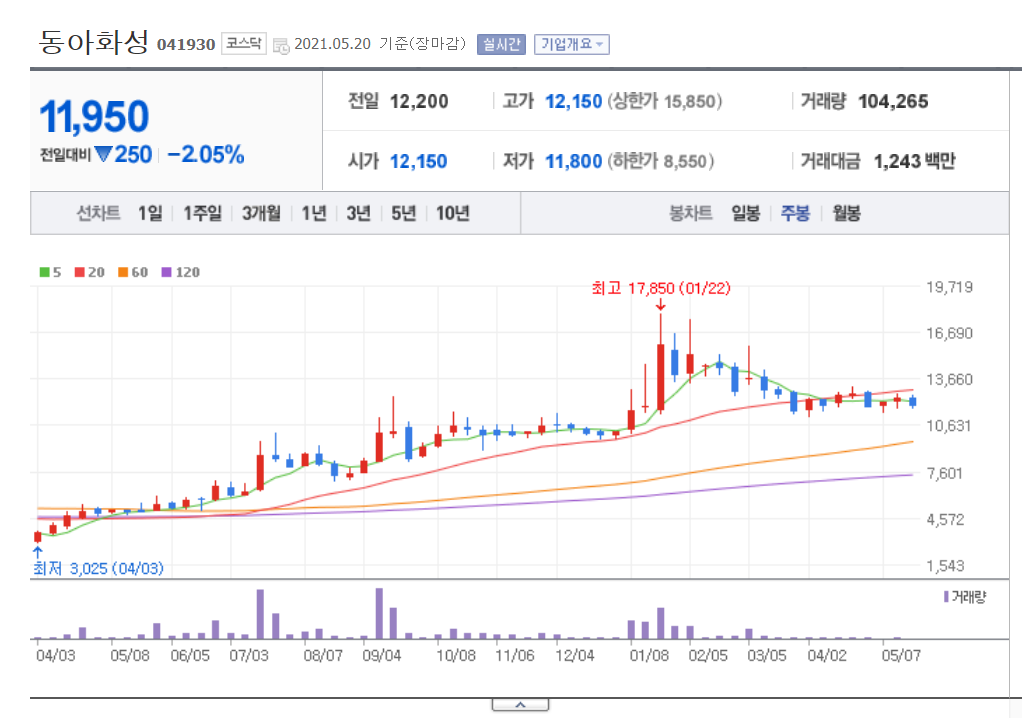Click the 09/04 date axis label
The width and height of the screenshot is (1022, 718).
(x=381, y=655)
